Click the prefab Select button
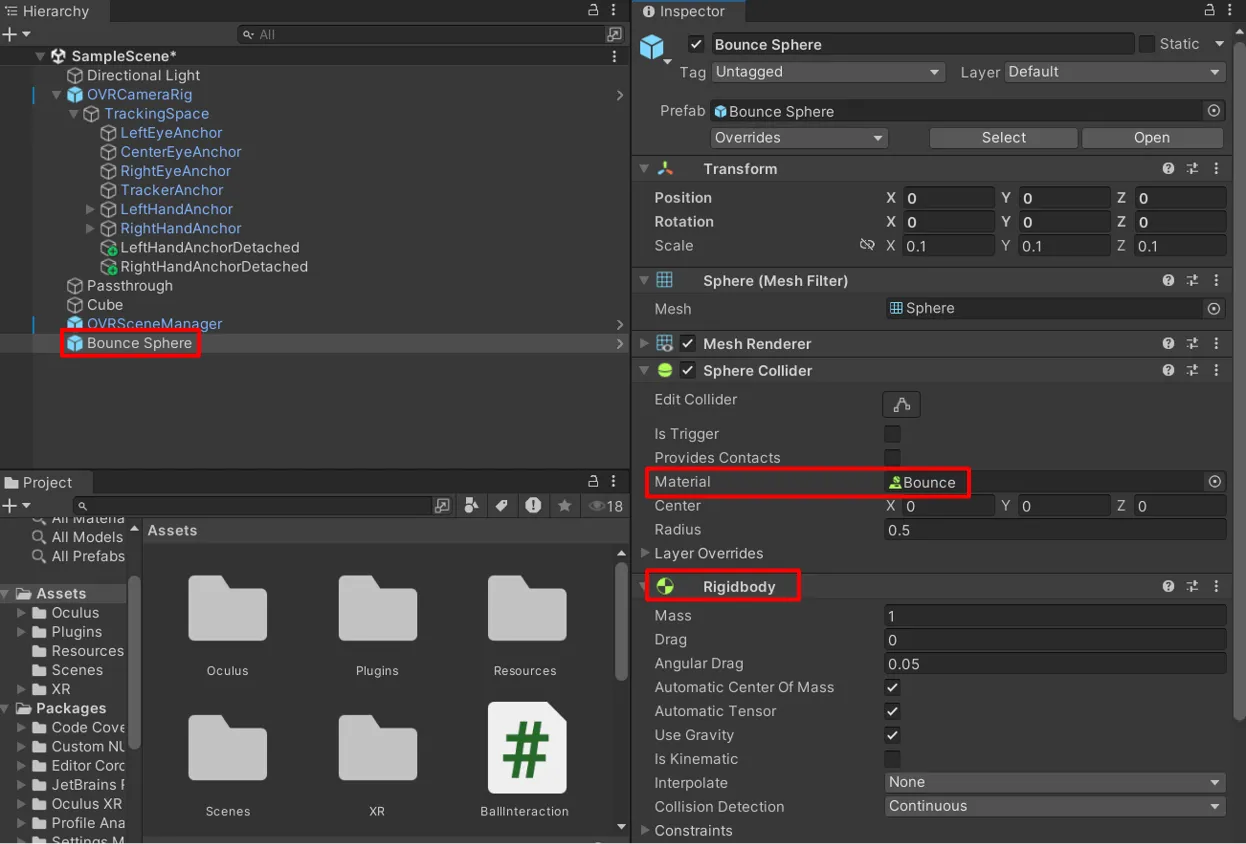The image size is (1246, 844). click(1003, 138)
